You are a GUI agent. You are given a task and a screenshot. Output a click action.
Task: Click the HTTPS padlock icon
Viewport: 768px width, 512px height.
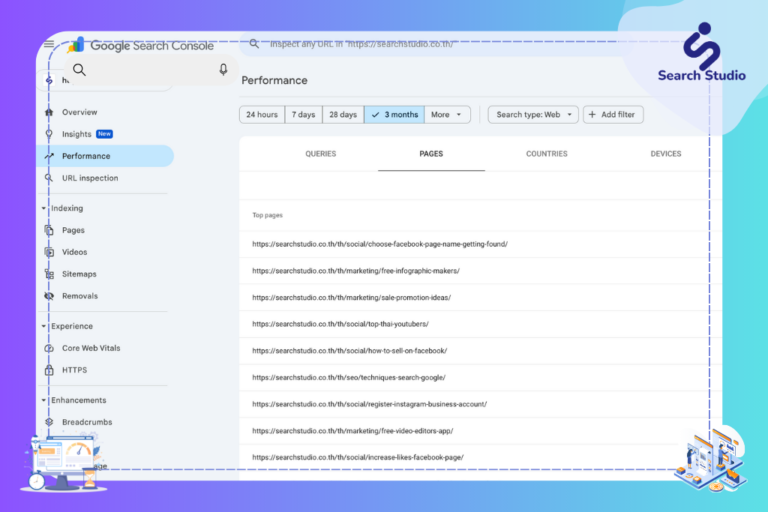pos(49,370)
